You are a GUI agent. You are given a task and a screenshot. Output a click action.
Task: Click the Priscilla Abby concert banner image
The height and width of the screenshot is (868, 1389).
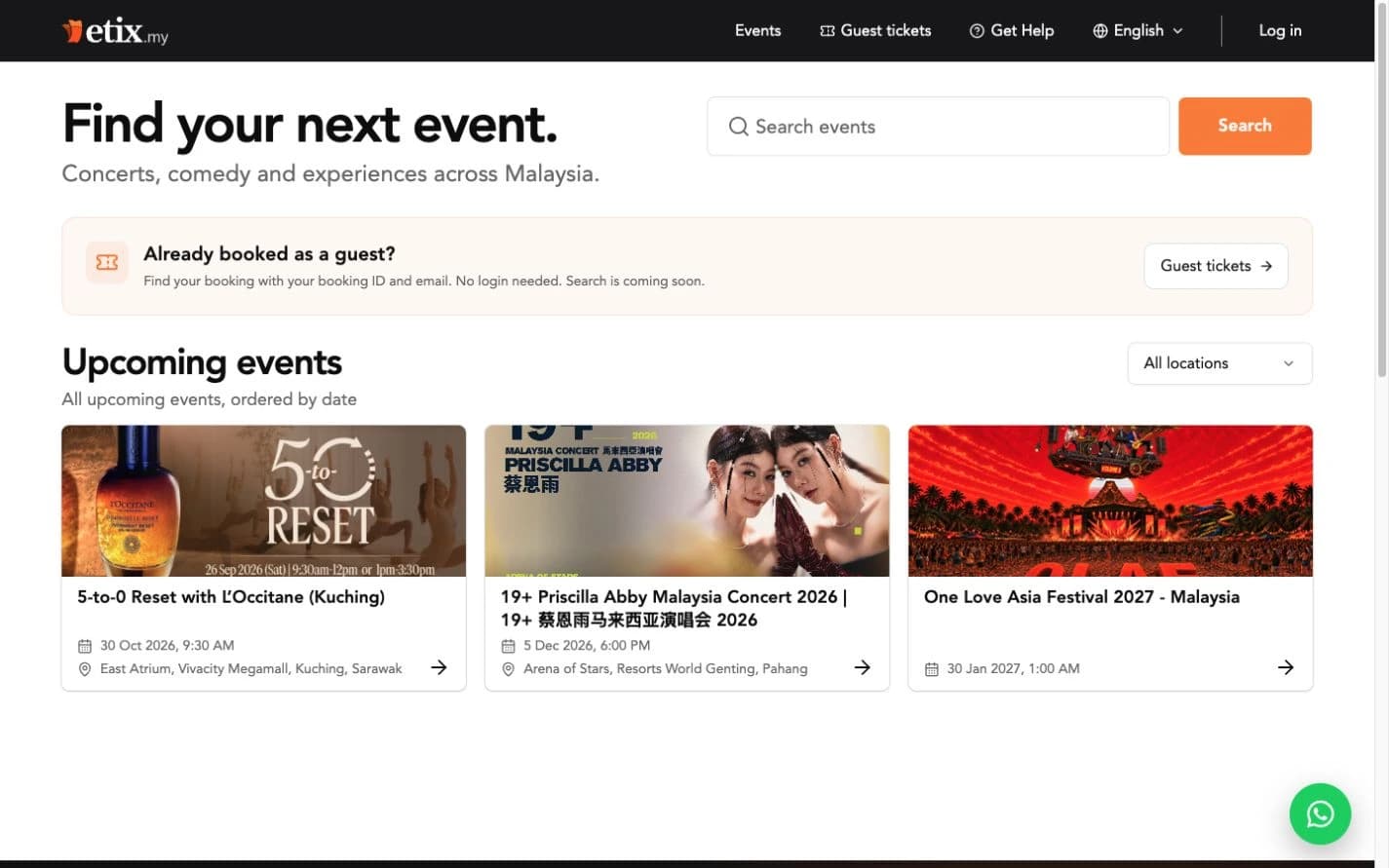[x=687, y=501]
